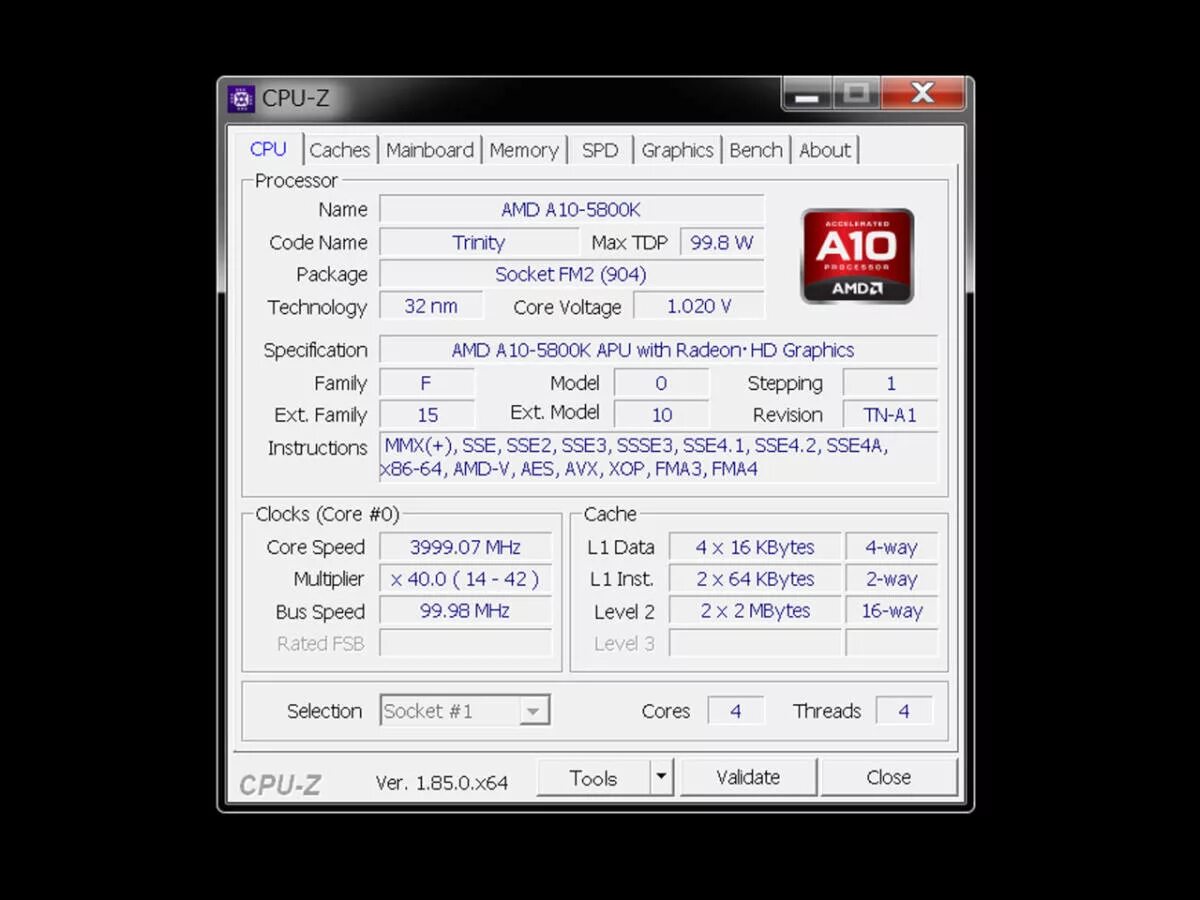
Task: Open the Memory tab
Action: tap(524, 150)
